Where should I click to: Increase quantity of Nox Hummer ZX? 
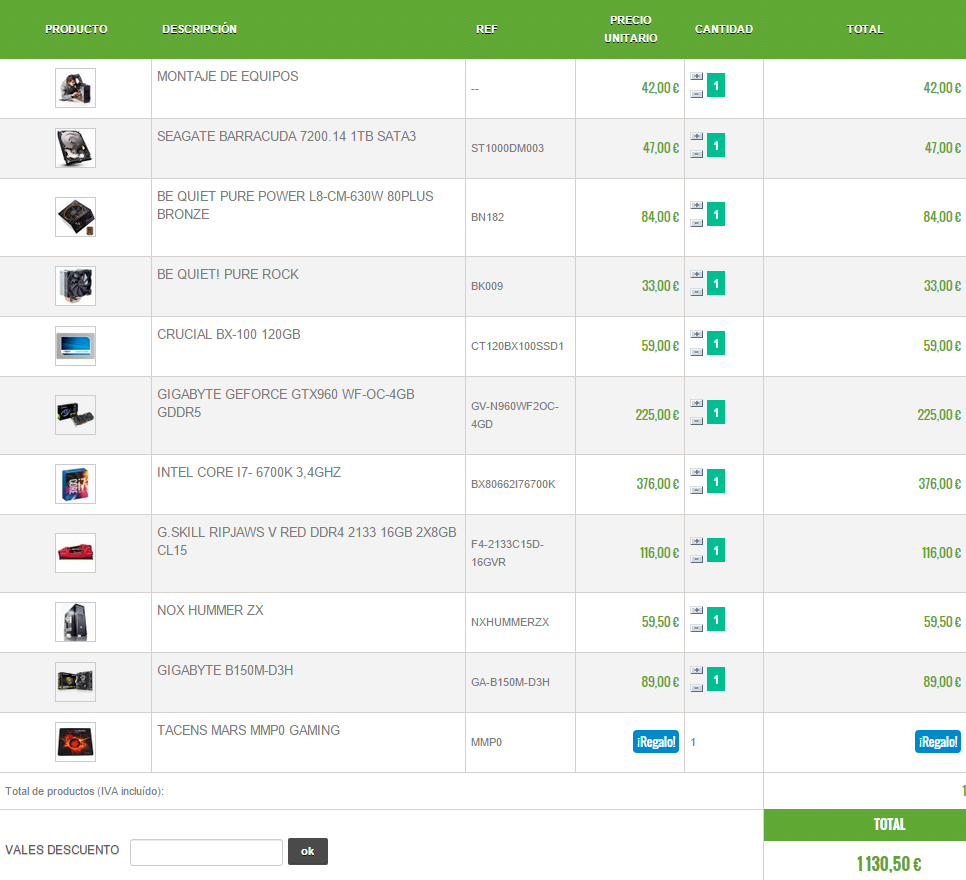696,610
